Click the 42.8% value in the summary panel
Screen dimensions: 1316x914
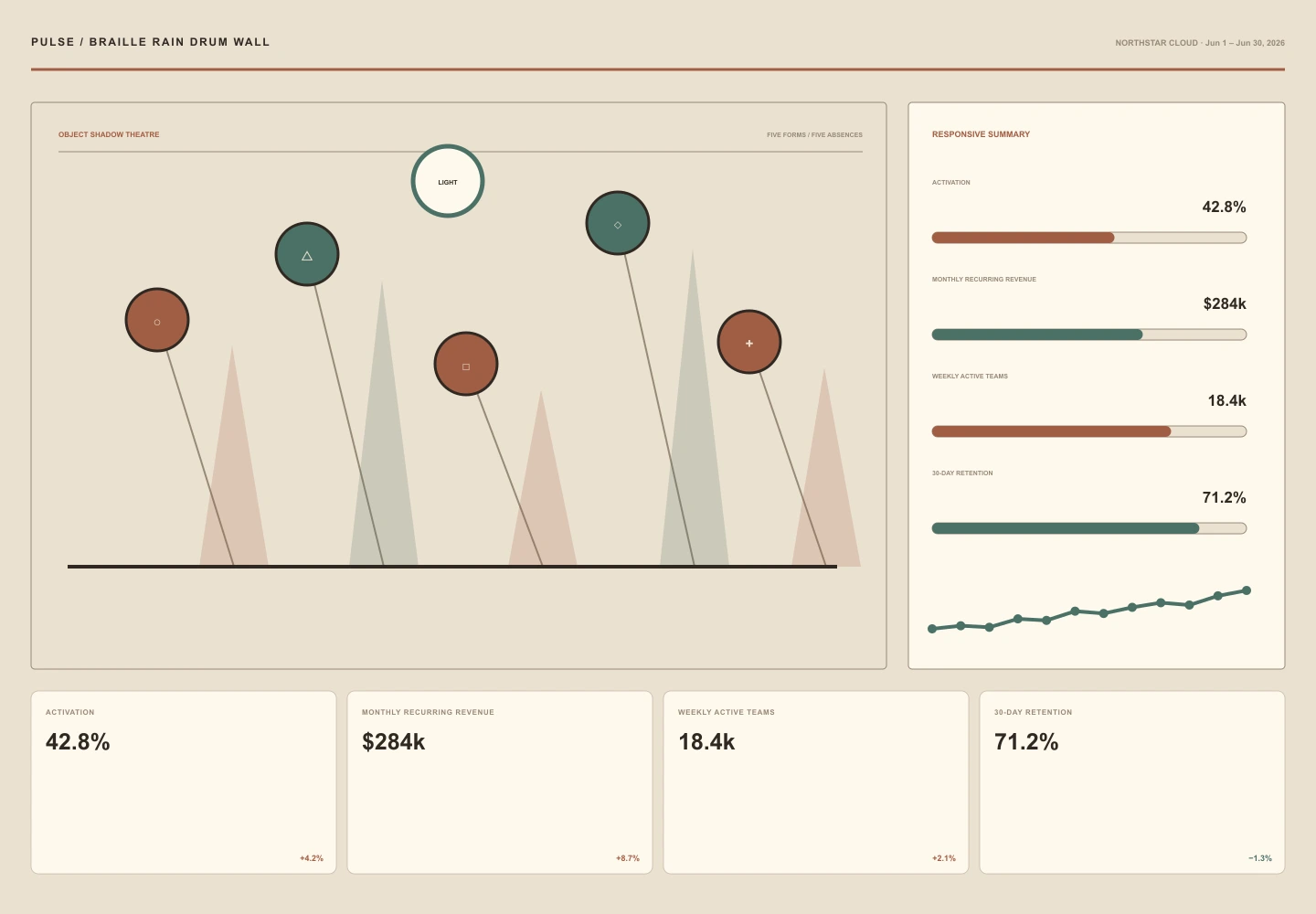1224,207
